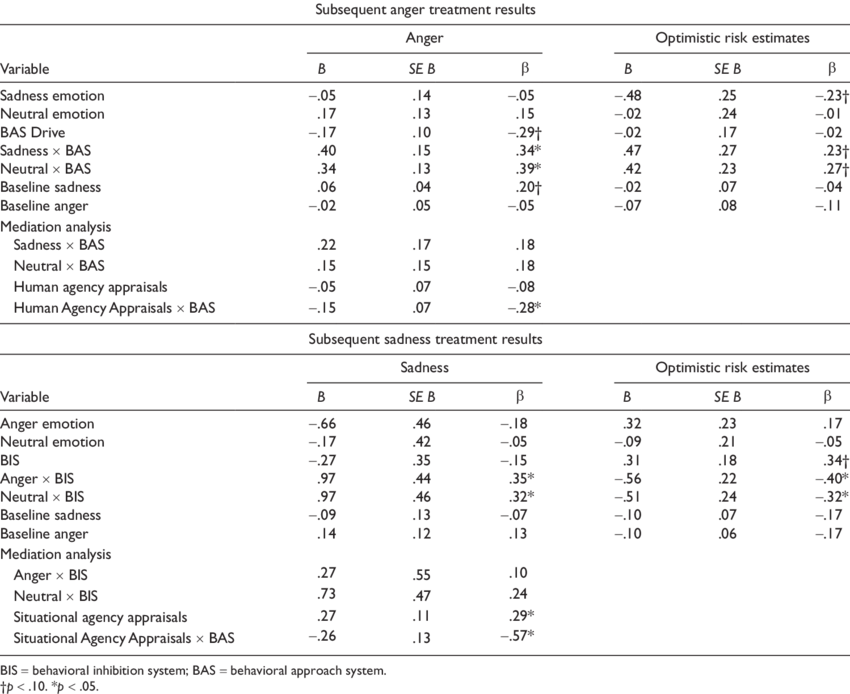
Task: Select 'Optimistic risk estimates' header in the anger table
Action: (732, 38)
